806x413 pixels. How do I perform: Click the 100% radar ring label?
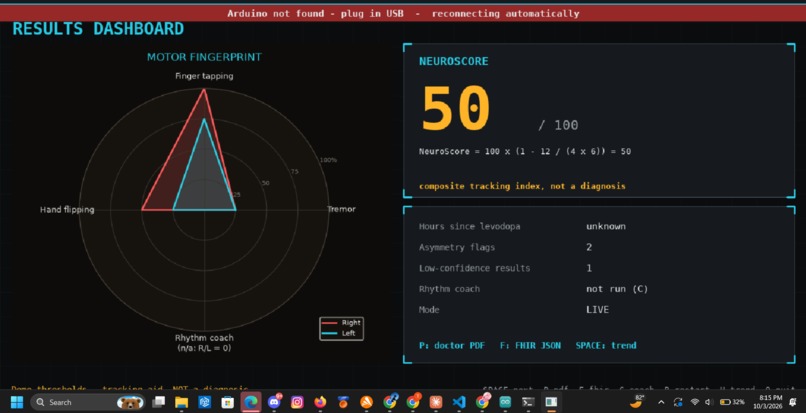(x=328, y=160)
